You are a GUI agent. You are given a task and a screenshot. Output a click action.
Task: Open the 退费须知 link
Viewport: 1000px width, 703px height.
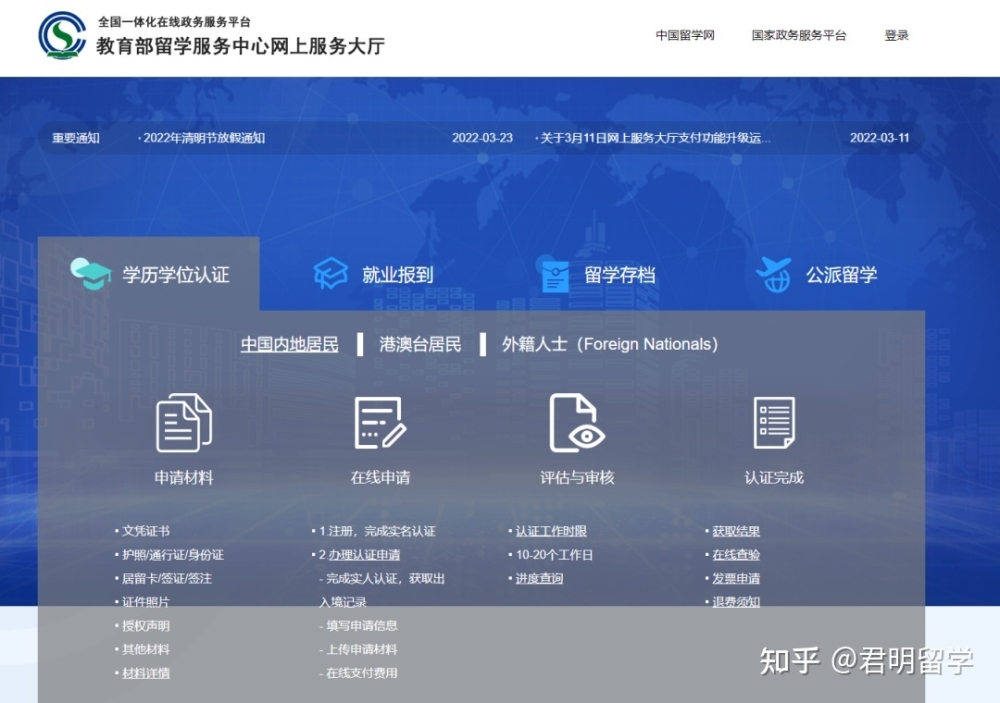[736, 602]
